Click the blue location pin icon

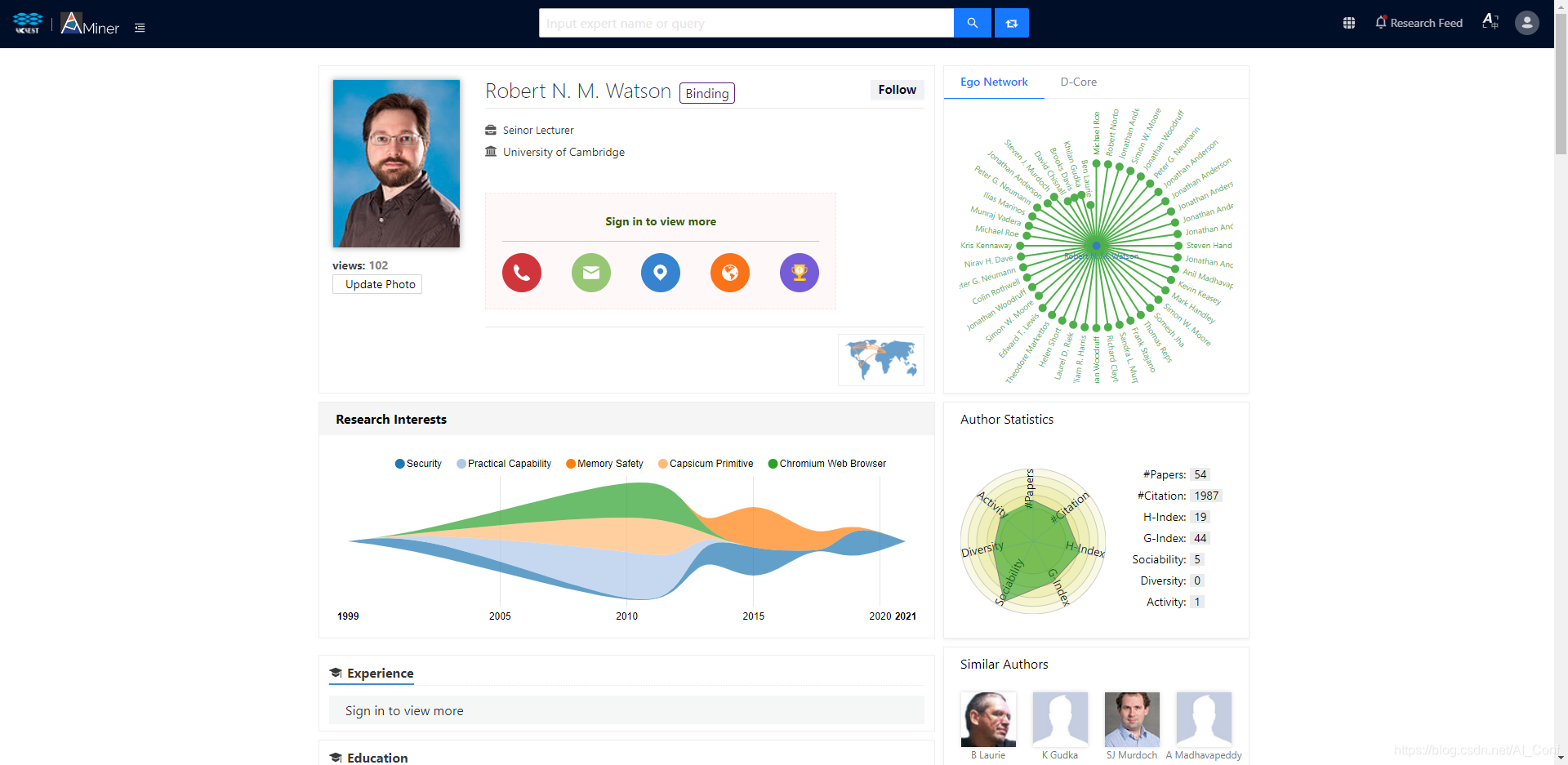661,273
